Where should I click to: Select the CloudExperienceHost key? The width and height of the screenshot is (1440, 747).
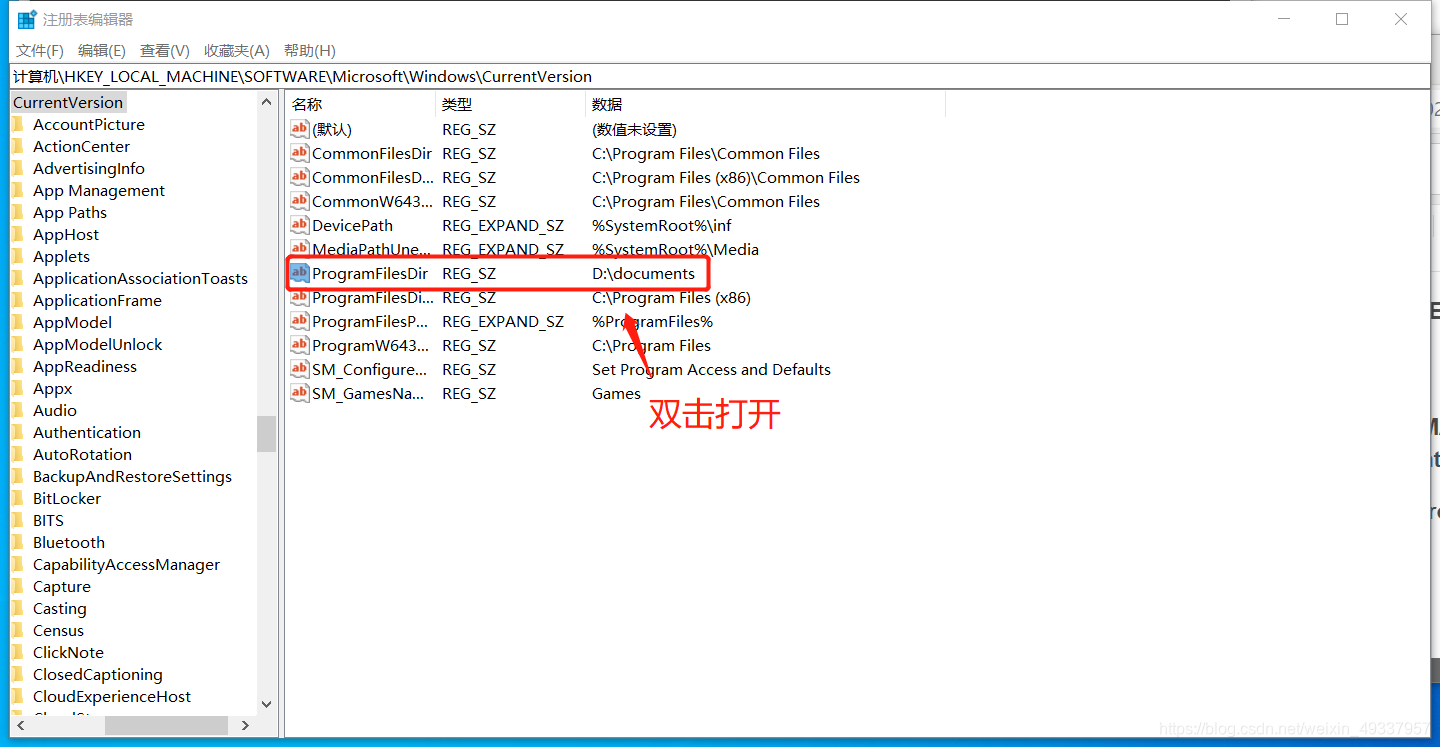pos(112,697)
